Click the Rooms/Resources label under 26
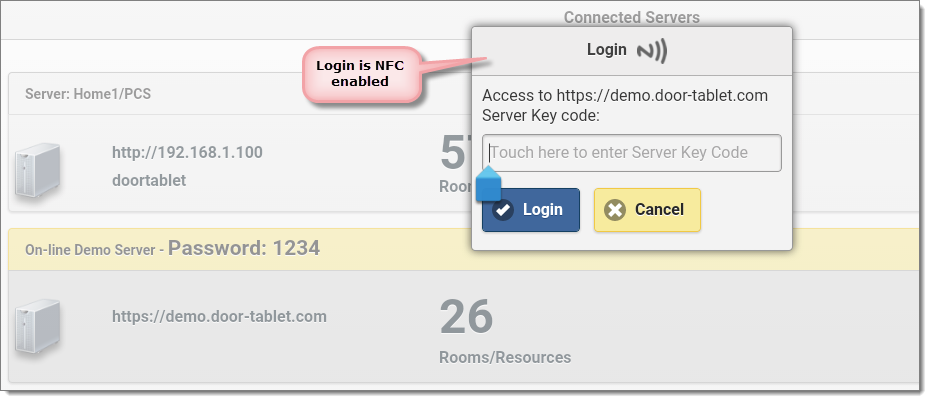This screenshot has height=401, width=930. (505, 357)
